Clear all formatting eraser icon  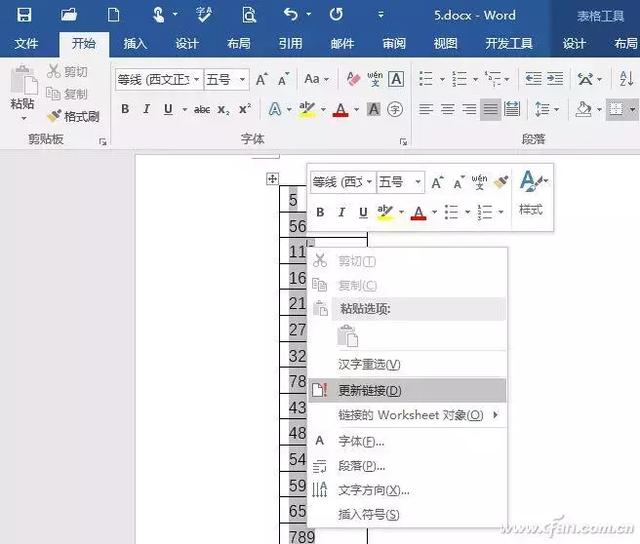353,79
